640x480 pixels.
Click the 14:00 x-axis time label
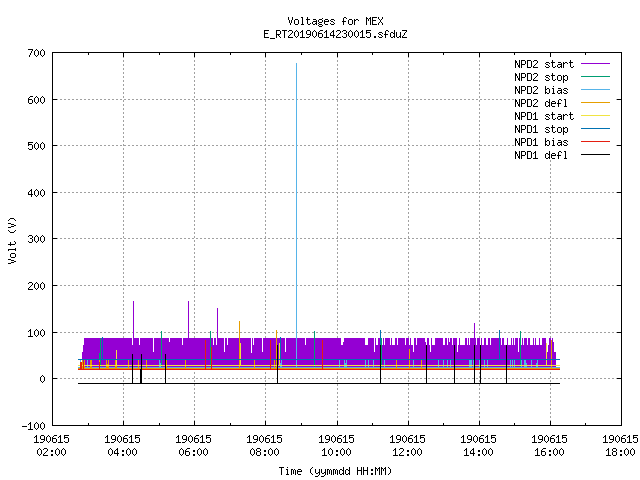pos(478,452)
